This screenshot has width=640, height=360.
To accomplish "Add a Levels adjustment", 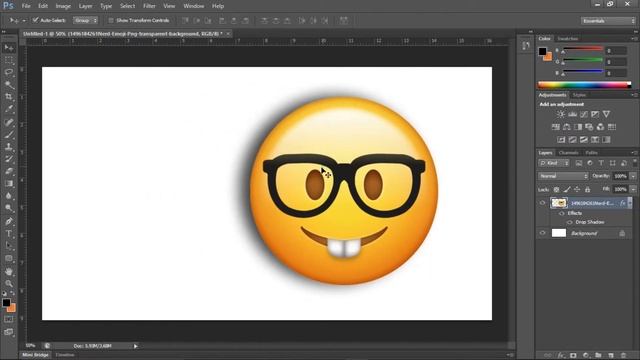I will [x=572, y=114].
